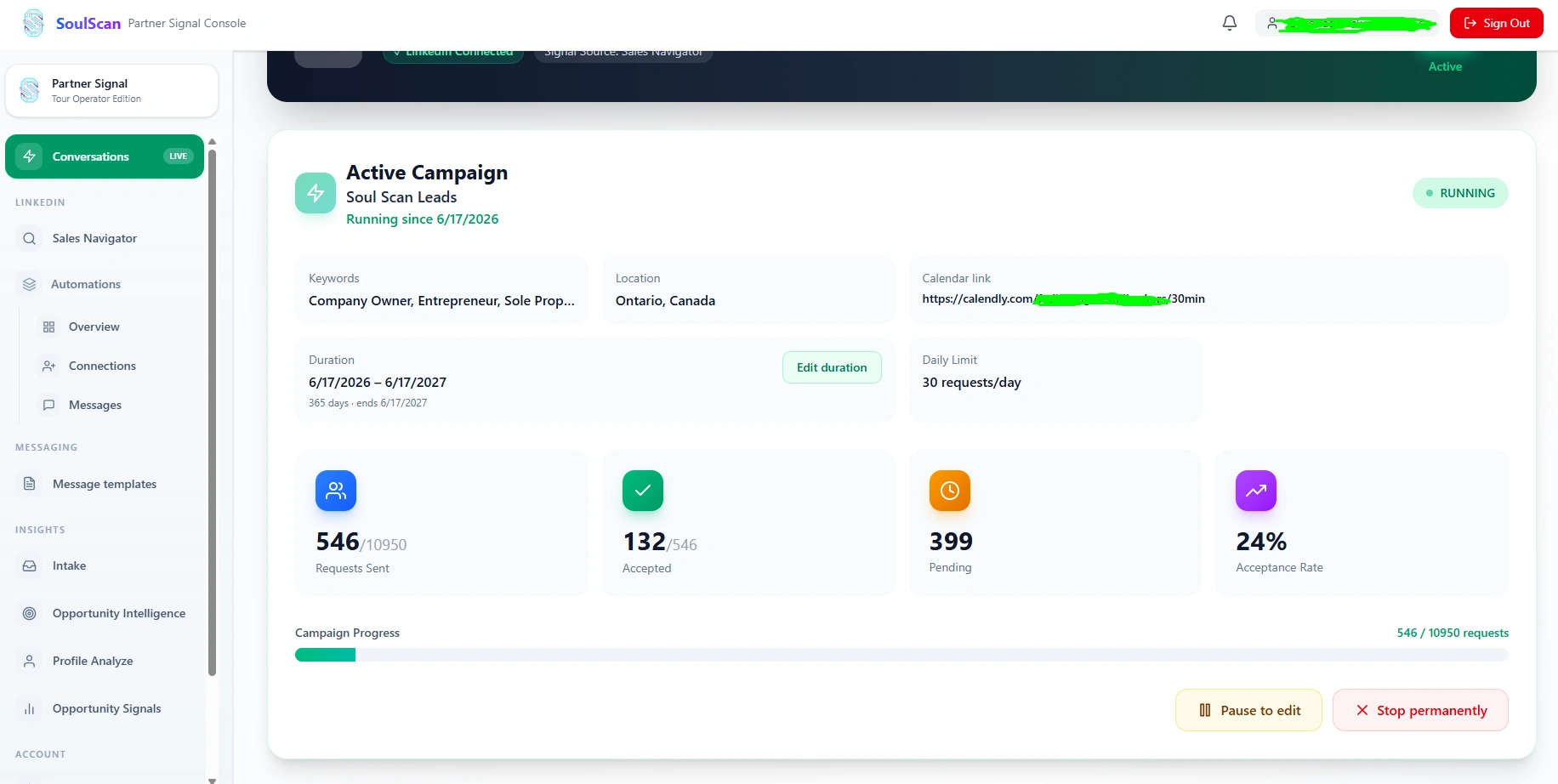Click the '365 days · ends 6/17/2027' text
The width and height of the screenshot is (1558, 784).
(368, 403)
